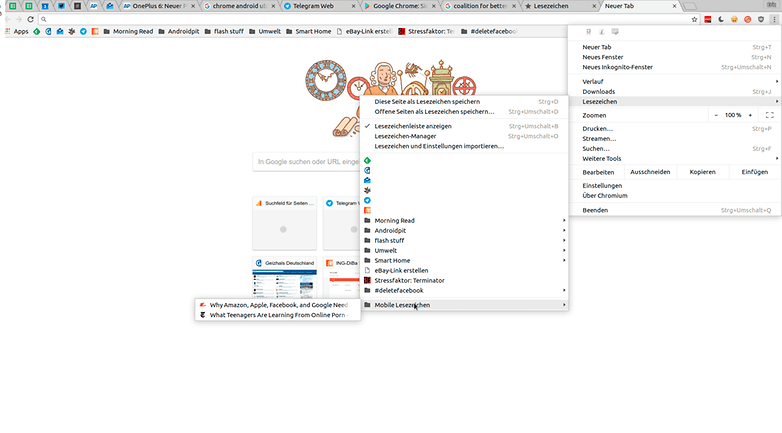Screen dimensions: 782x433
Task: Click Kopieren button in menu
Action: point(702,172)
